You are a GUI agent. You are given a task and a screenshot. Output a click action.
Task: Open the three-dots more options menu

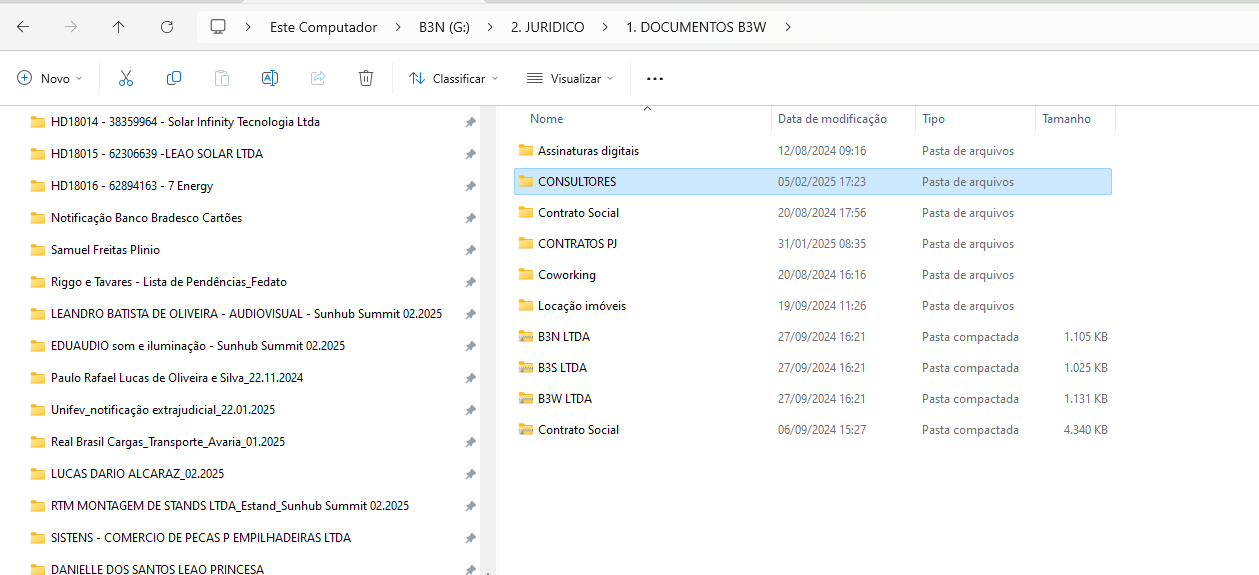[655, 78]
